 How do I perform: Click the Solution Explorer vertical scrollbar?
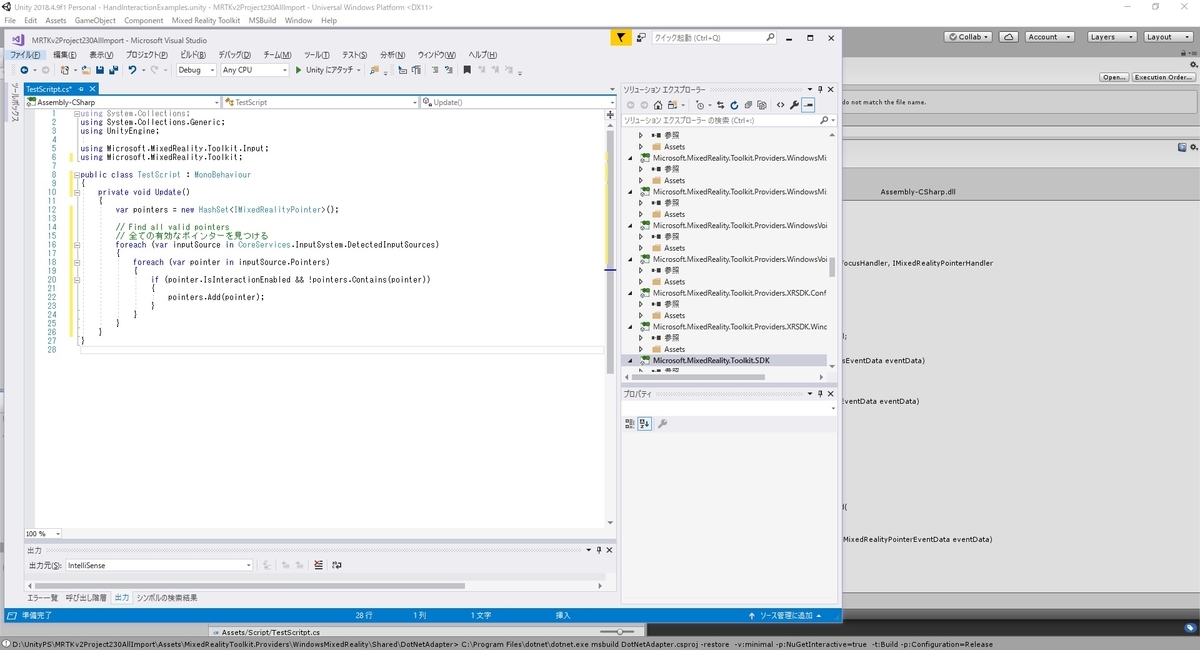point(832,268)
